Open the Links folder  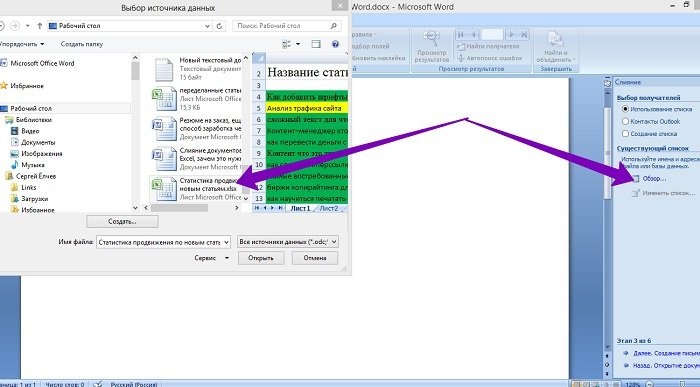click(x=24, y=187)
